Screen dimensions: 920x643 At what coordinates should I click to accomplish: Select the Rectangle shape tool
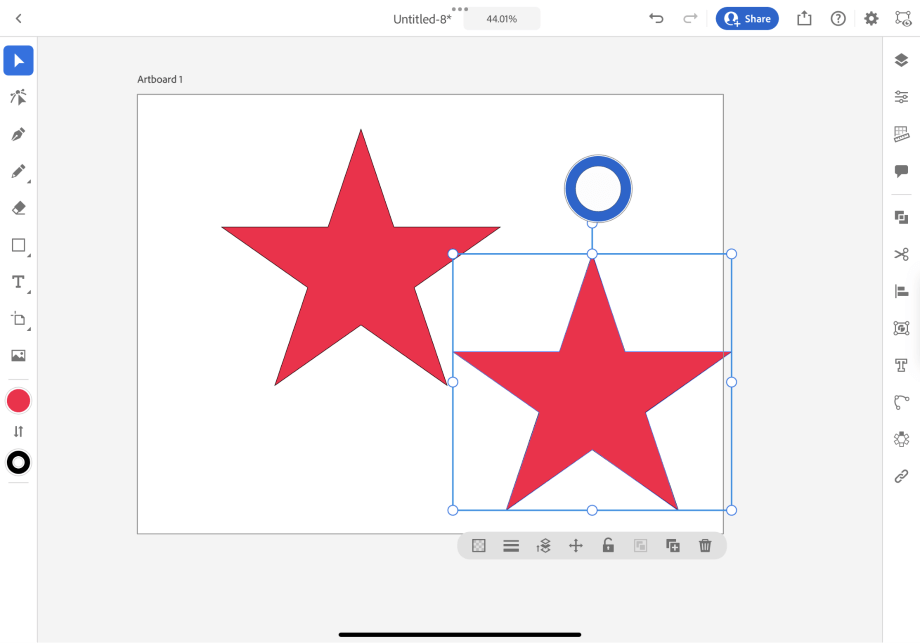tap(18, 245)
